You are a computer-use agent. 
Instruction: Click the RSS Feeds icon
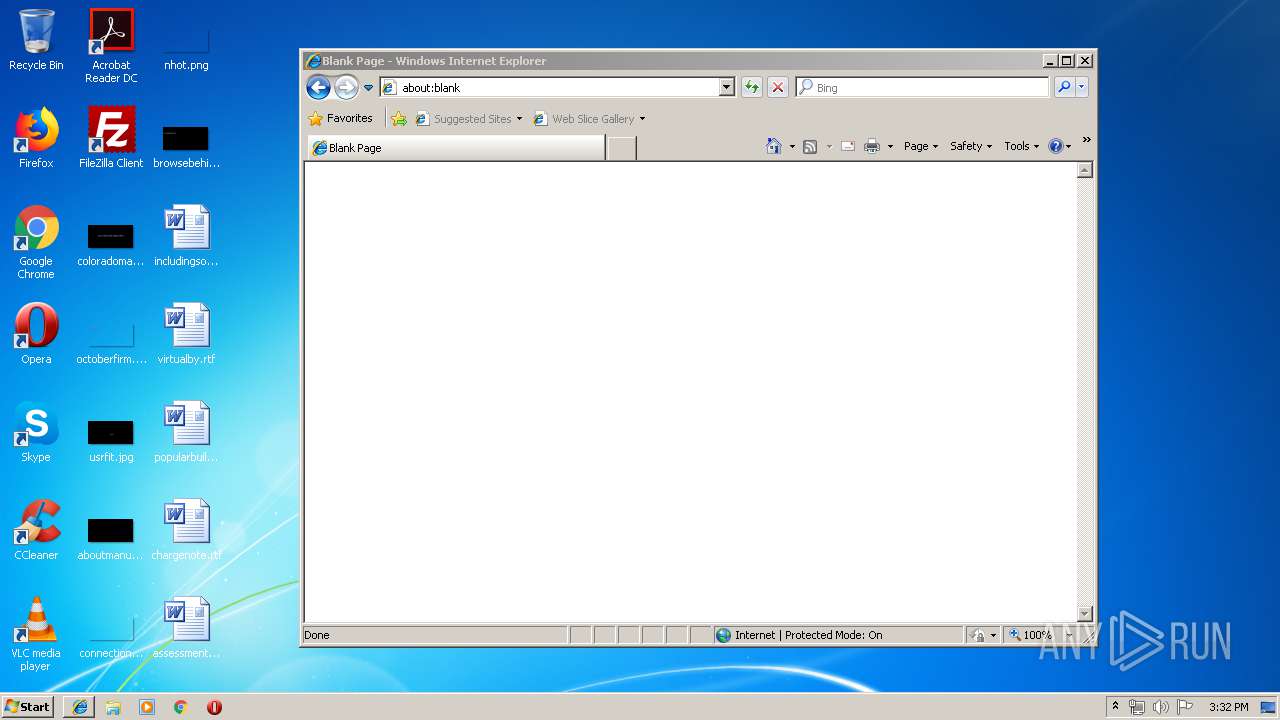point(810,147)
